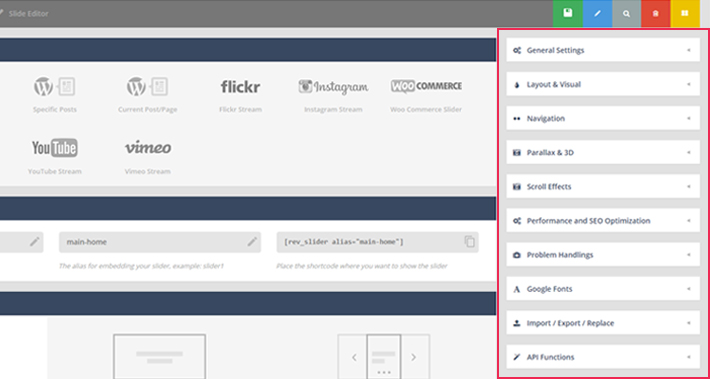Expand Import / Export / Replace arrow

(x=689, y=323)
